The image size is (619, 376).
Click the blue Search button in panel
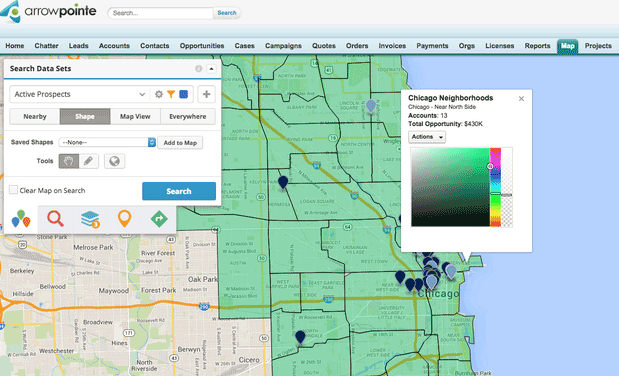click(x=179, y=191)
